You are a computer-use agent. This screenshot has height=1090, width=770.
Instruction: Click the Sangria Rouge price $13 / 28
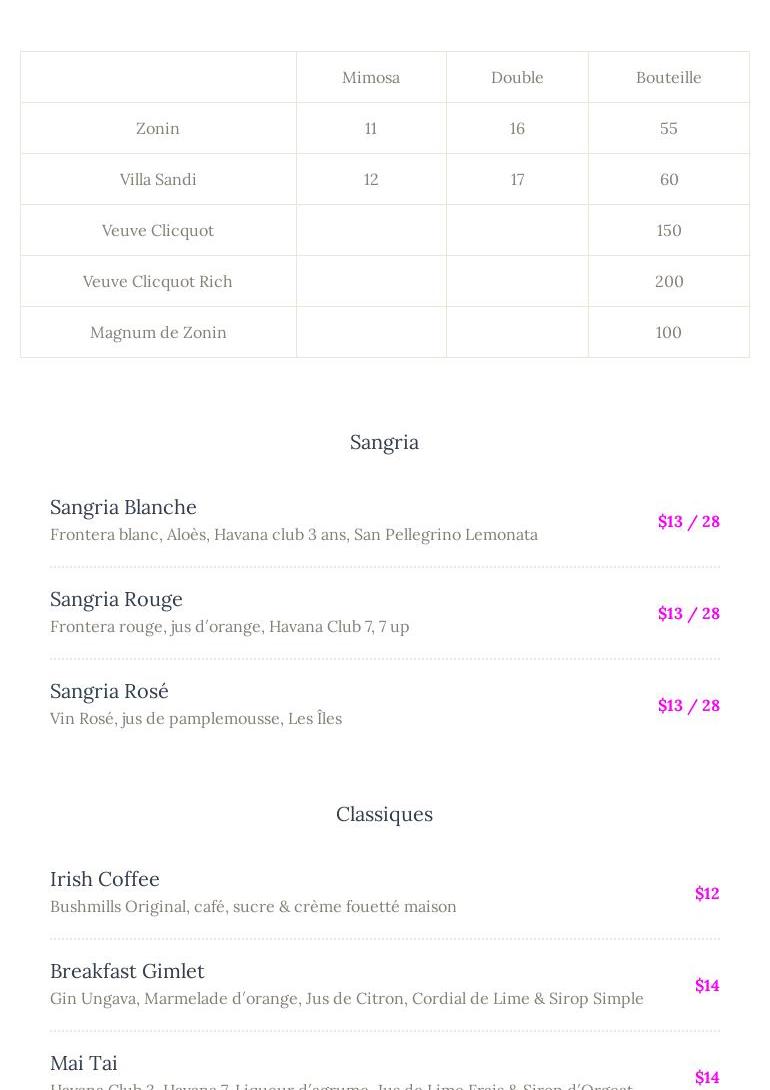[688, 613]
